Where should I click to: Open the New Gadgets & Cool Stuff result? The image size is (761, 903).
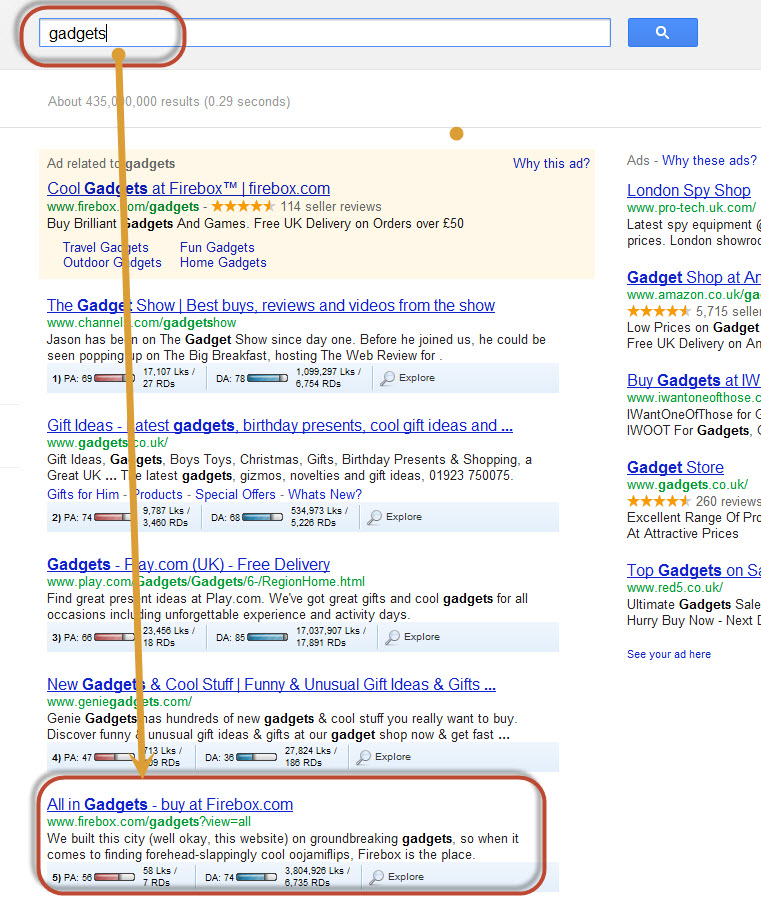pos(271,685)
